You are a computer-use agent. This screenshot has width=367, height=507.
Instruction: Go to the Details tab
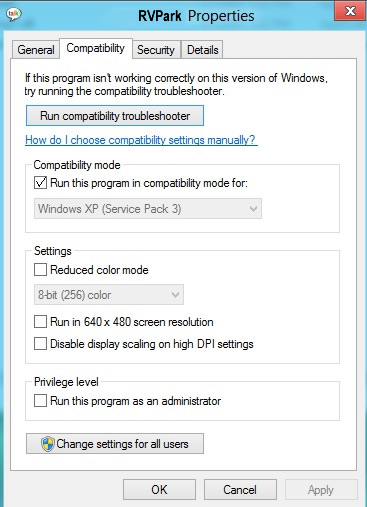[x=202, y=50]
